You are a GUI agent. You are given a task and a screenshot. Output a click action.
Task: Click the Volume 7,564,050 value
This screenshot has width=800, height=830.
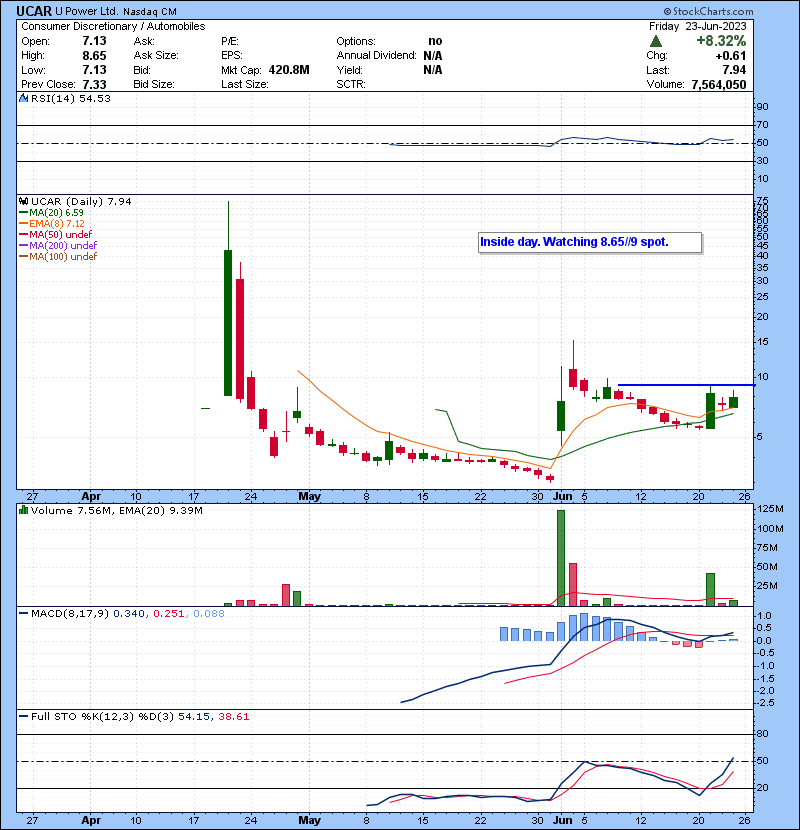click(718, 84)
